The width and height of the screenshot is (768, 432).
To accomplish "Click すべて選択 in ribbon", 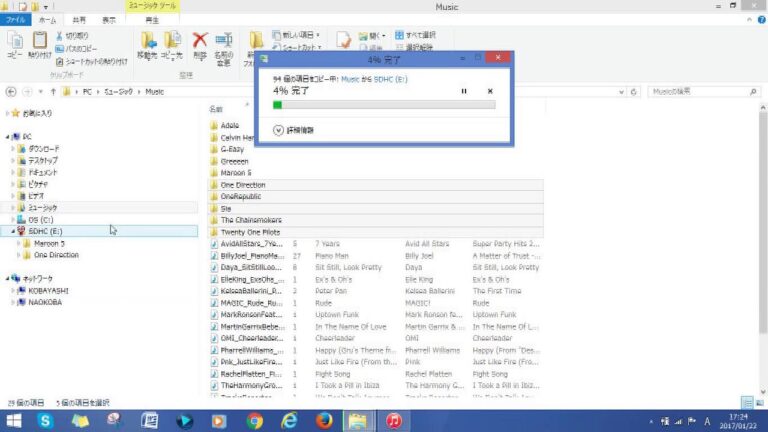I will pos(415,35).
